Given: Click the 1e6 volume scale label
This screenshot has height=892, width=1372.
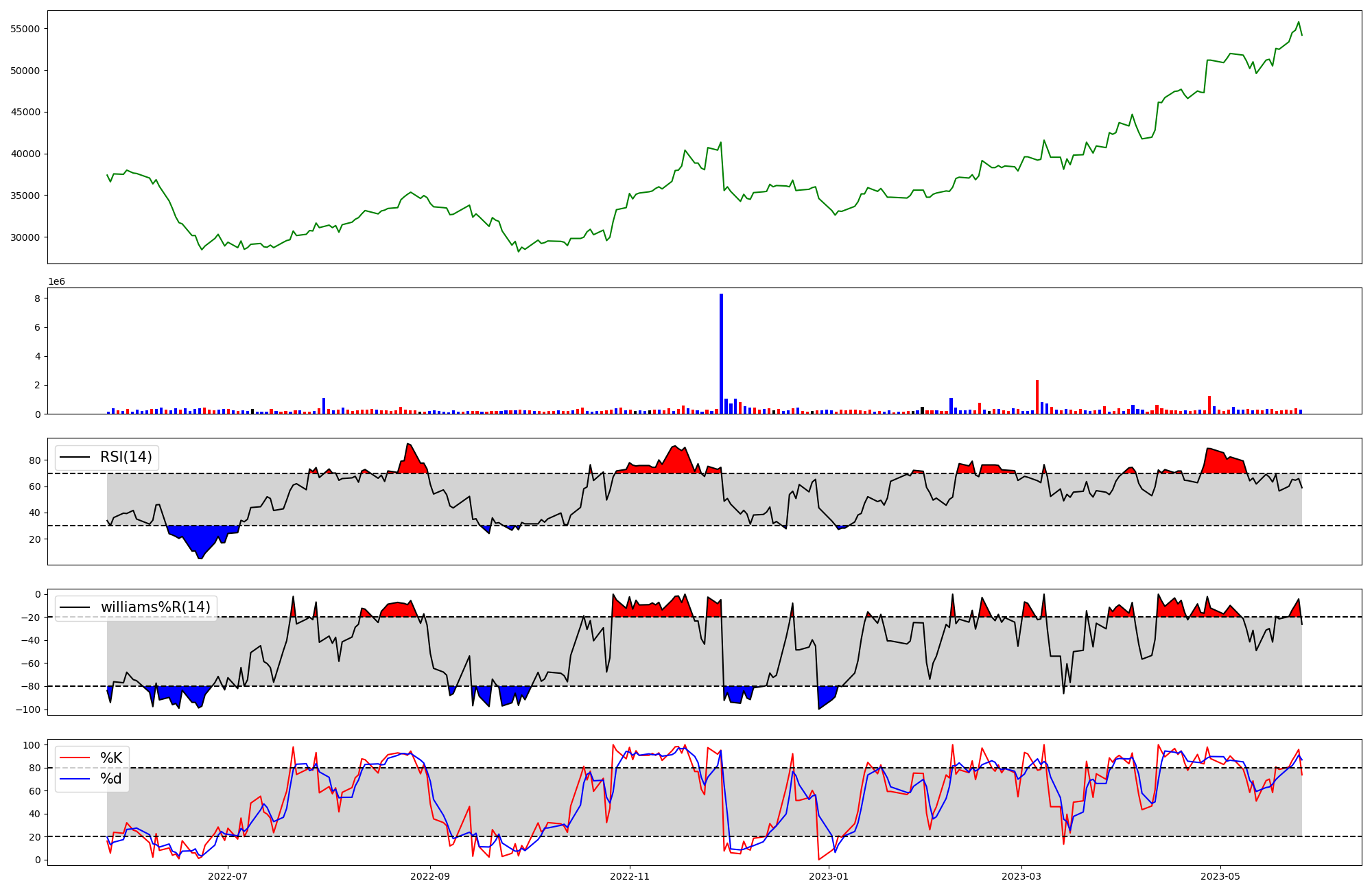Looking at the screenshot, I should point(56,282).
